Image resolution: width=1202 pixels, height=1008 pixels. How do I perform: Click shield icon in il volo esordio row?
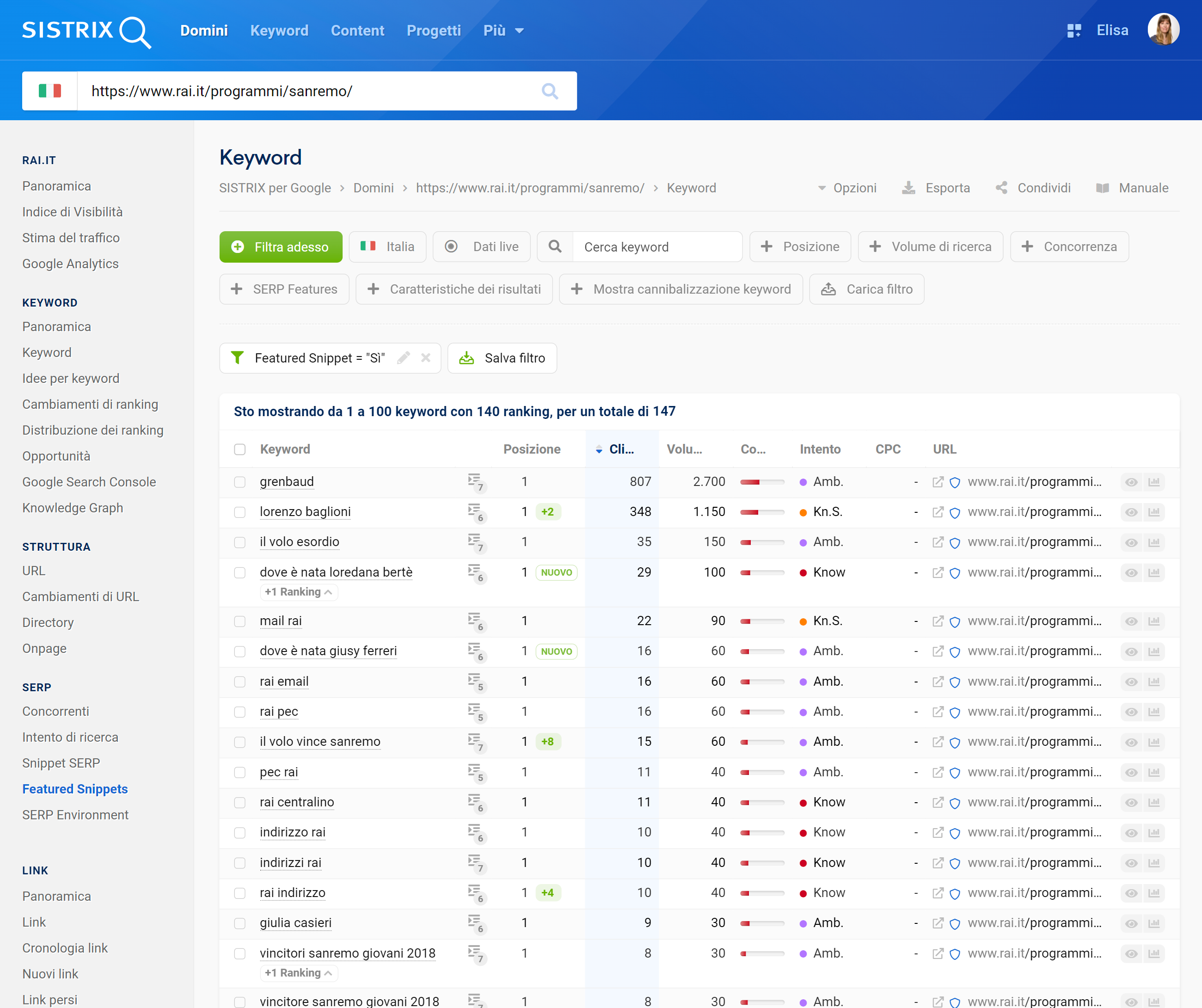(955, 543)
